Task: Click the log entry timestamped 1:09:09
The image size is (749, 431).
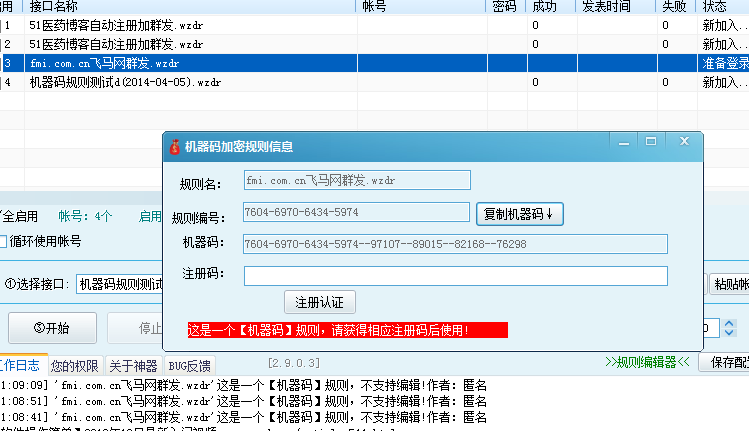Action: [244, 385]
